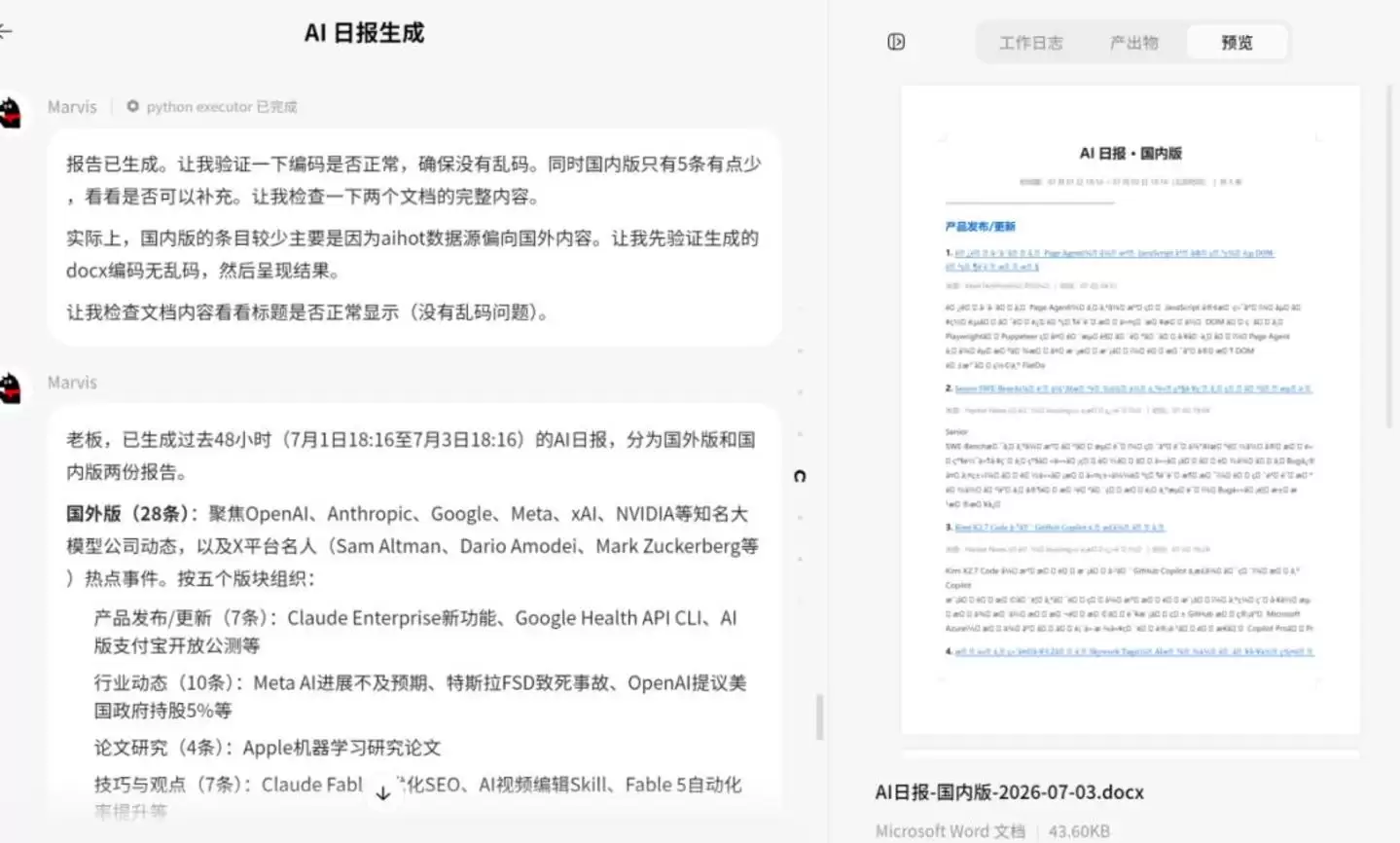Click the first Marvis avatar
The width and height of the screenshot is (1400, 843).
(x=11, y=111)
